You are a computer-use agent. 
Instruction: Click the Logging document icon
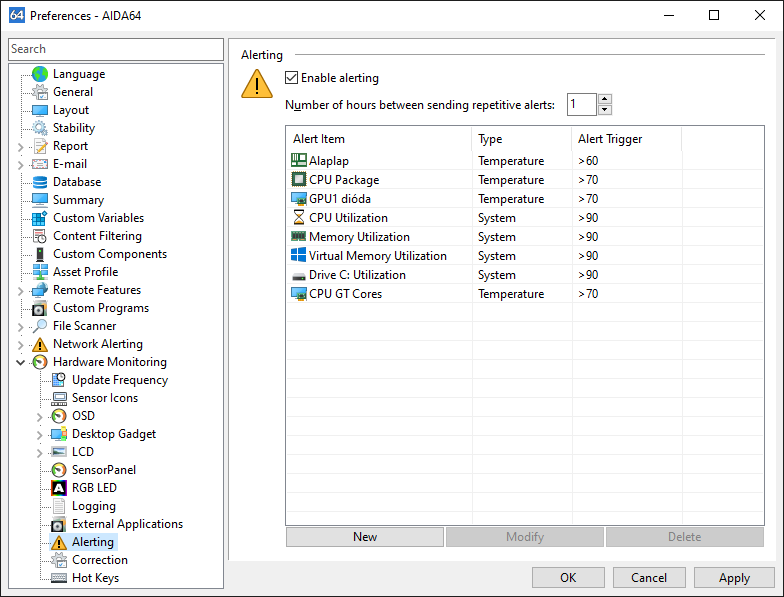coord(59,506)
